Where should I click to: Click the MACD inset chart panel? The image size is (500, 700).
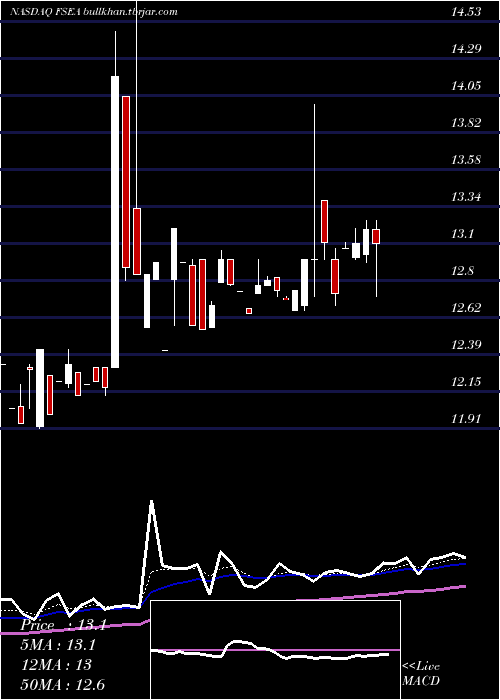coord(275,650)
